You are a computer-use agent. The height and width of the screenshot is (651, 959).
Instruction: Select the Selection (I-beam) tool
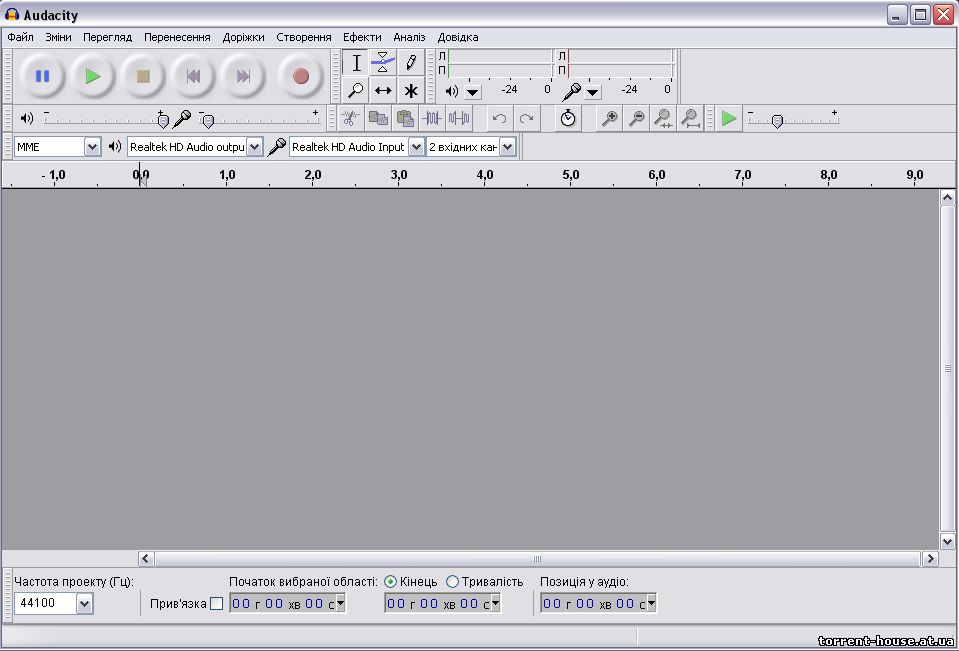[x=356, y=62]
